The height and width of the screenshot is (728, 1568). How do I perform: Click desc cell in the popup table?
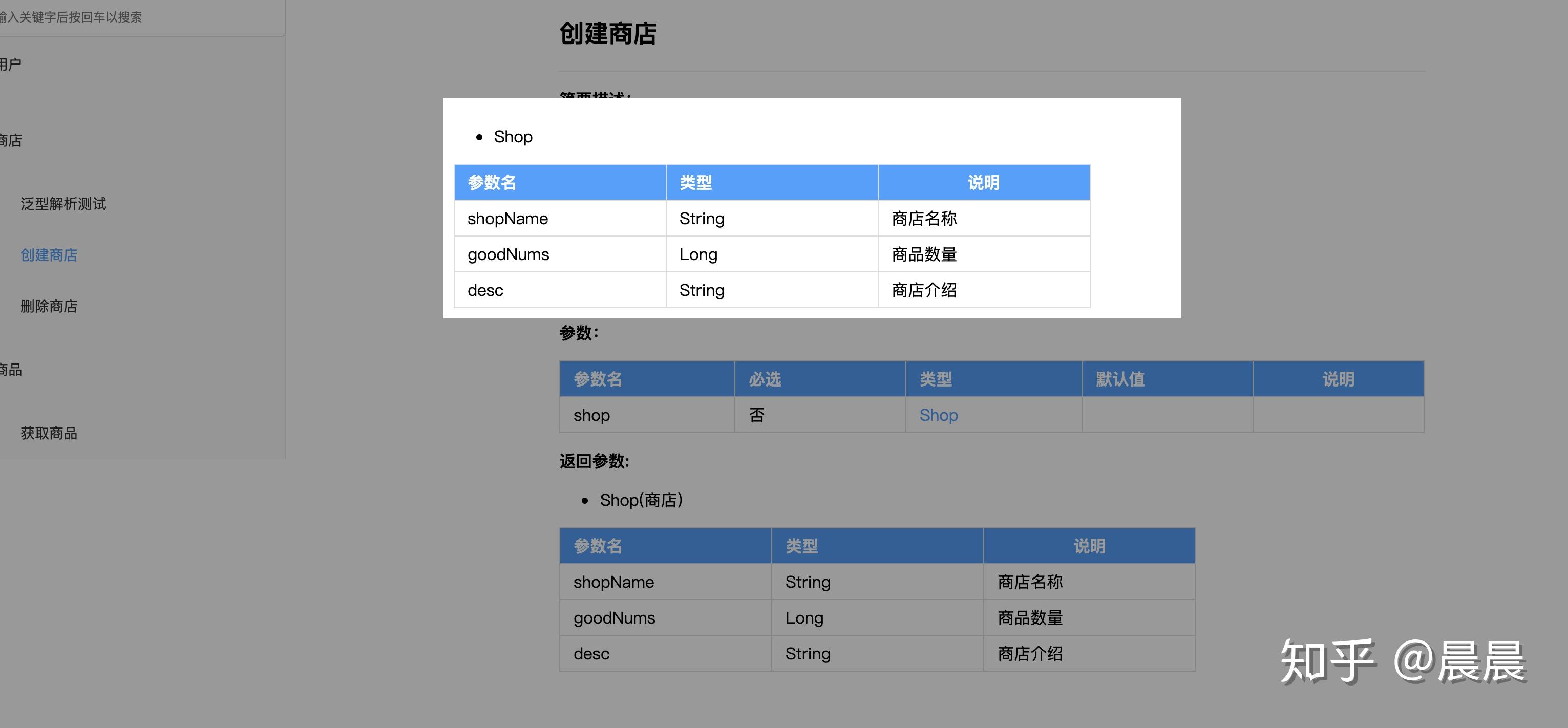(485, 290)
